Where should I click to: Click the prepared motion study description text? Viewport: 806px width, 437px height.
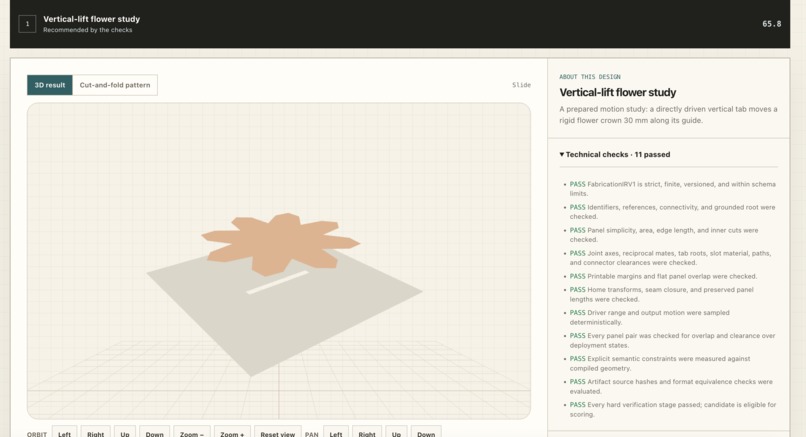tap(668, 115)
